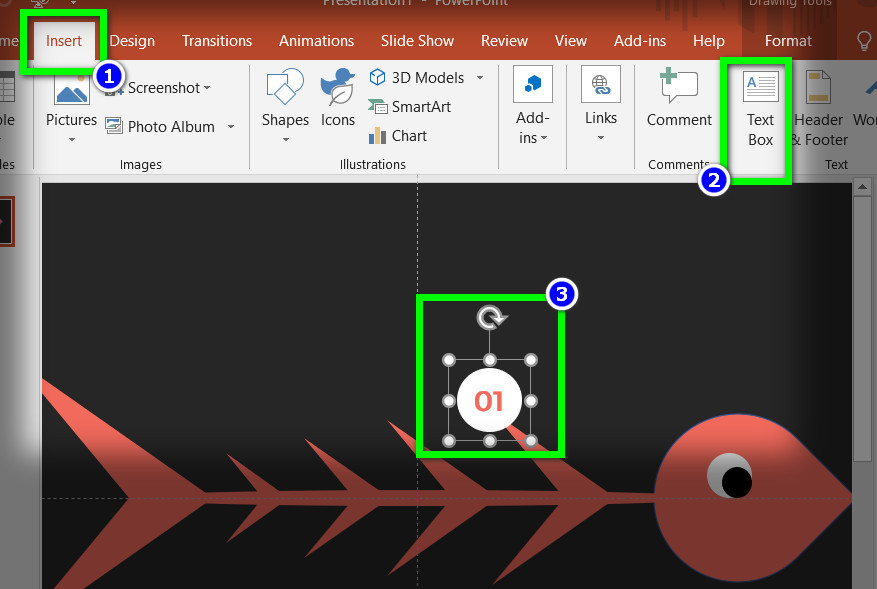Open the Animations tab

click(316, 41)
